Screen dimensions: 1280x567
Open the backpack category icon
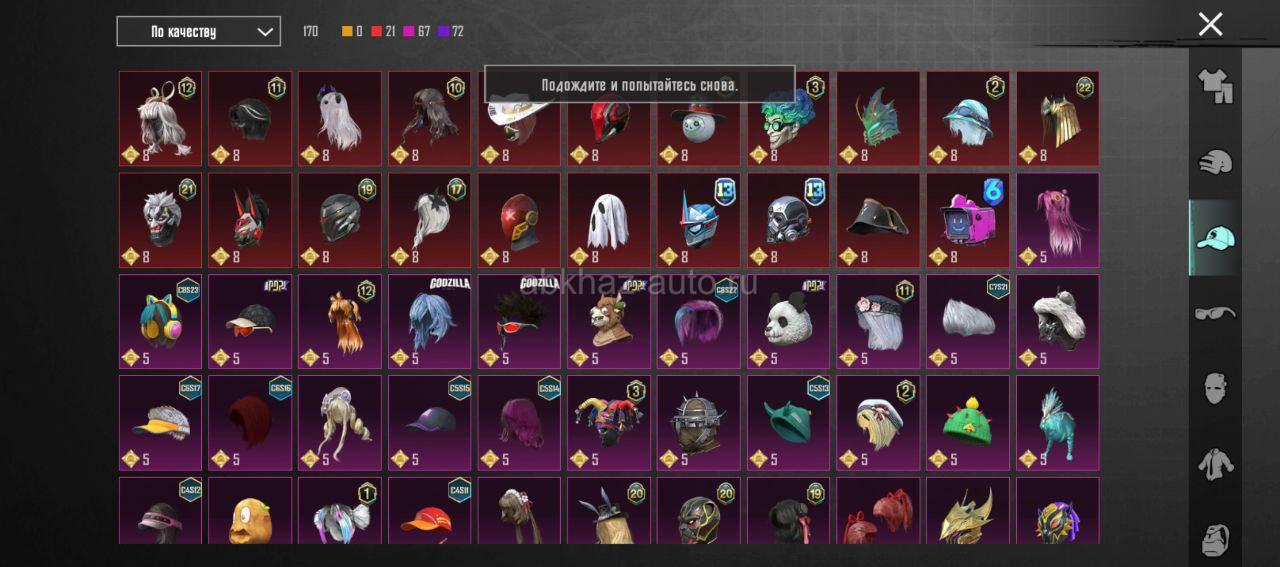coord(1215,538)
